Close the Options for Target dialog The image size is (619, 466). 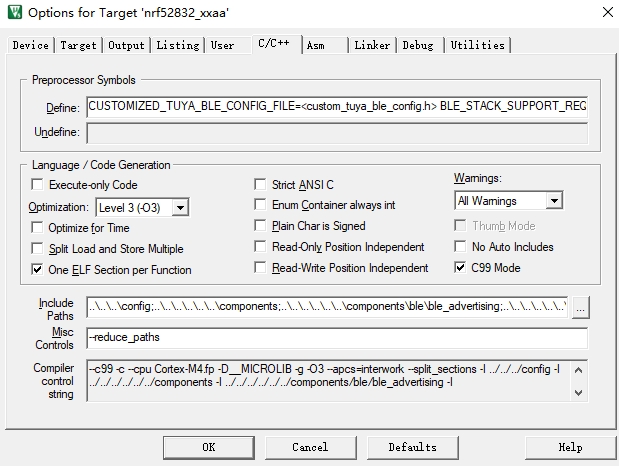coord(608,12)
